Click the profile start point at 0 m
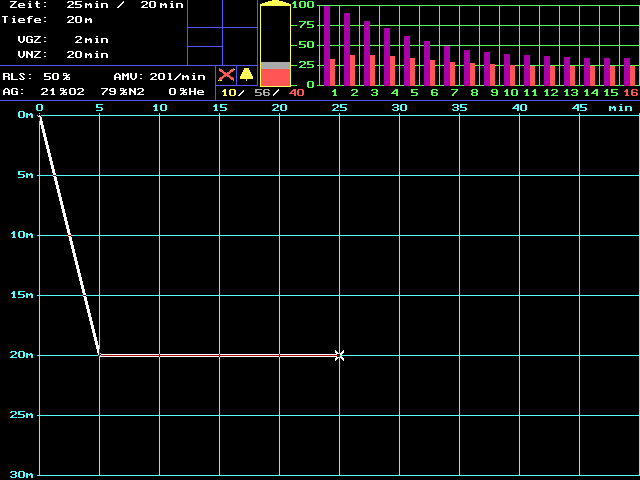Viewport: 640px width, 480px height. pyautogui.click(x=39, y=115)
